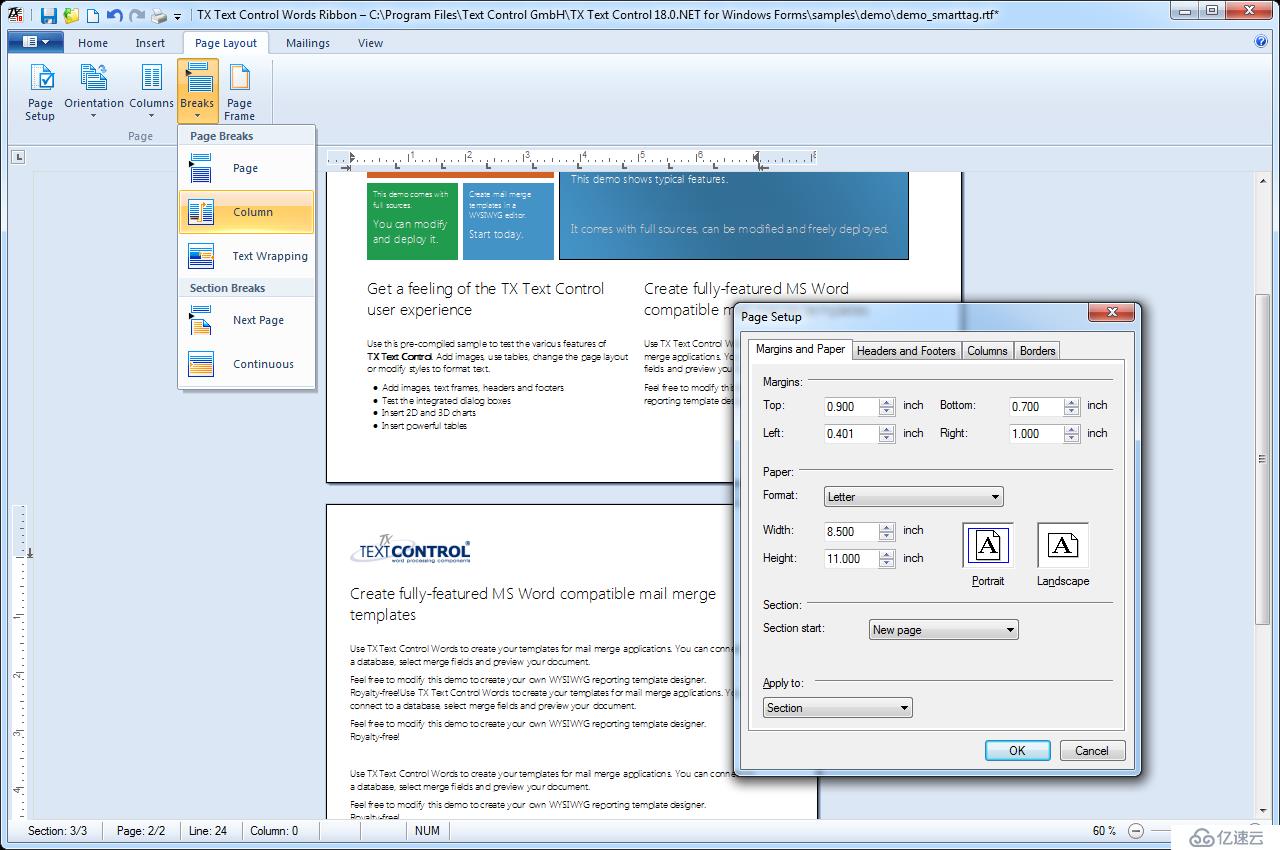
Task: Open the View ribbon tab
Action: click(x=370, y=43)
